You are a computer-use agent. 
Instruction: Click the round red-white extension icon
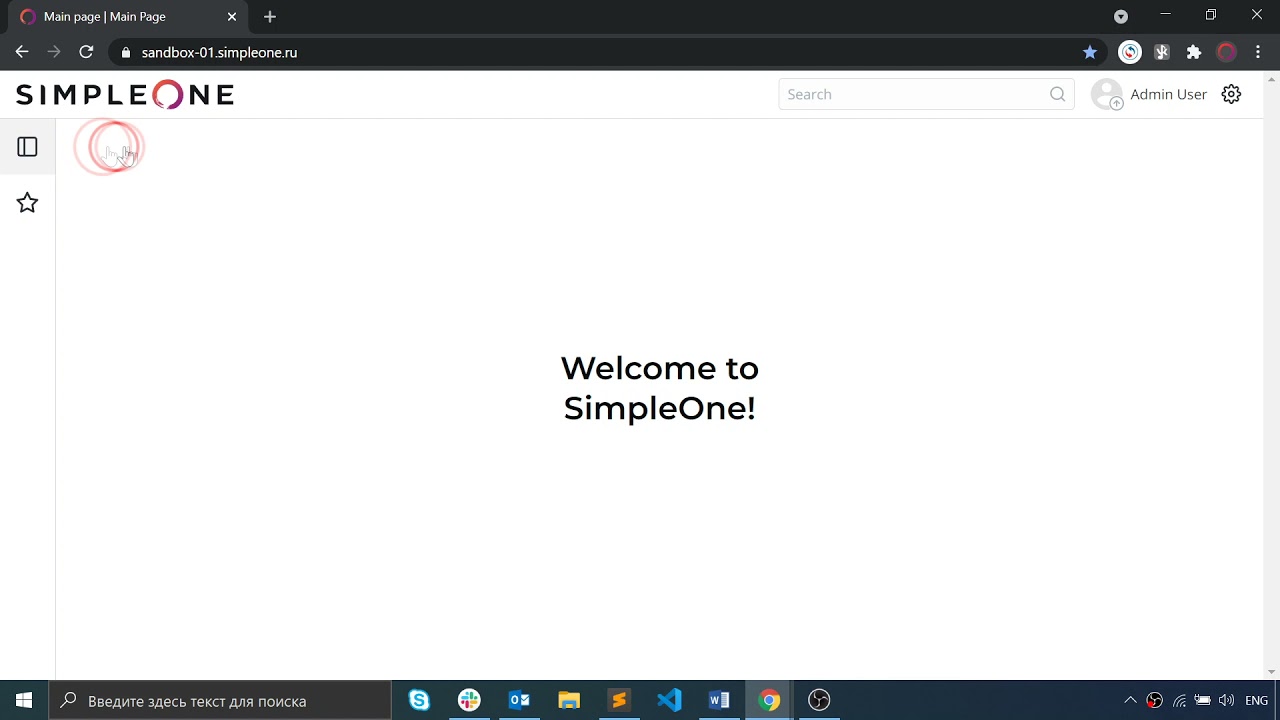click(x=1129, y=52)
